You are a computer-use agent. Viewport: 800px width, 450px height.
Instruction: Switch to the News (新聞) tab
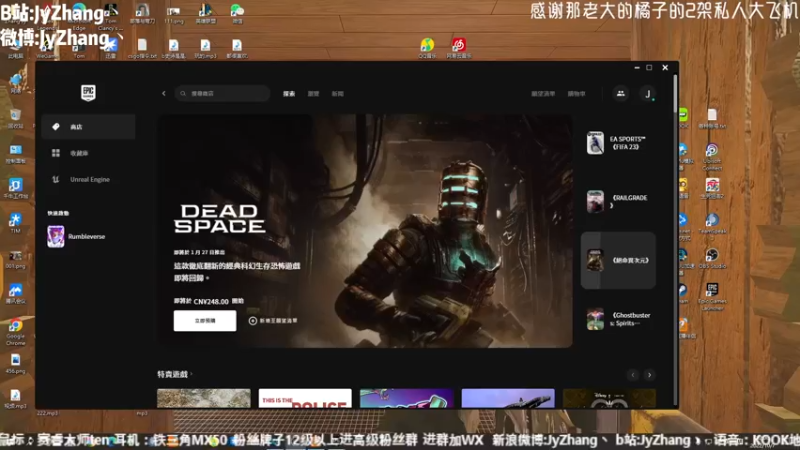coord(338,94)
